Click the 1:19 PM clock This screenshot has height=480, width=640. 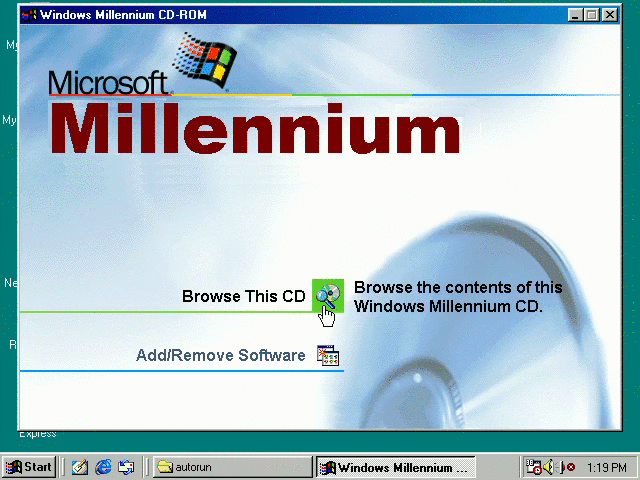[x=607, y=467]
